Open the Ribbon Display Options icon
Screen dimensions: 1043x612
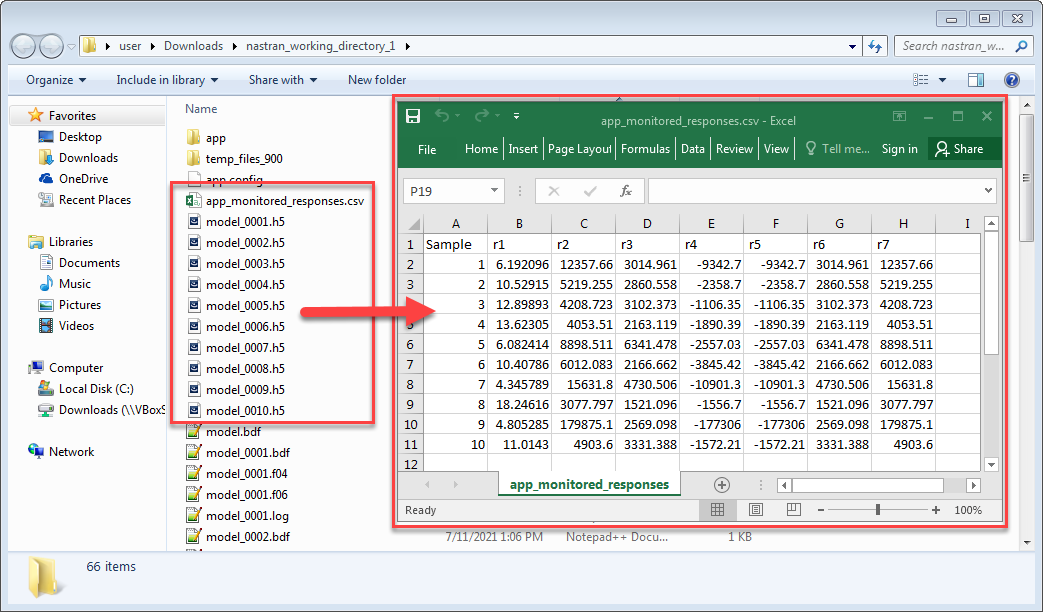(x=899, y=116)
